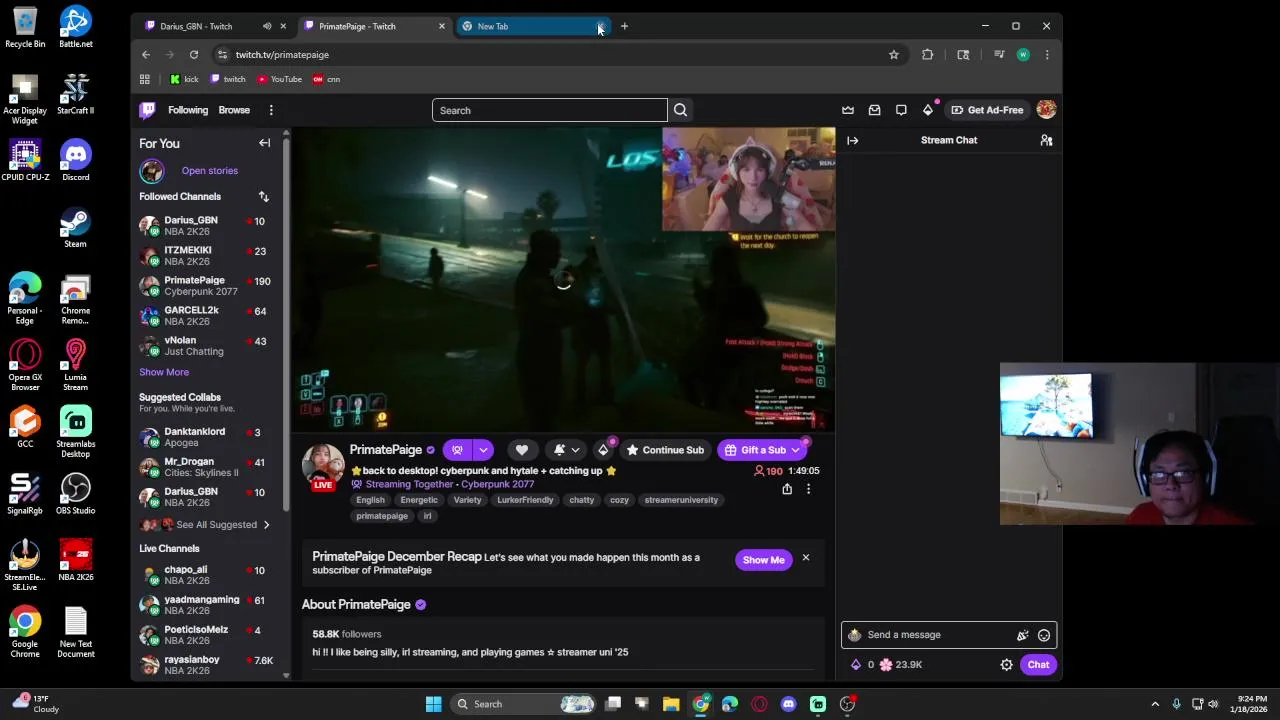Open Discord desktop shortcut

point(76,160)
